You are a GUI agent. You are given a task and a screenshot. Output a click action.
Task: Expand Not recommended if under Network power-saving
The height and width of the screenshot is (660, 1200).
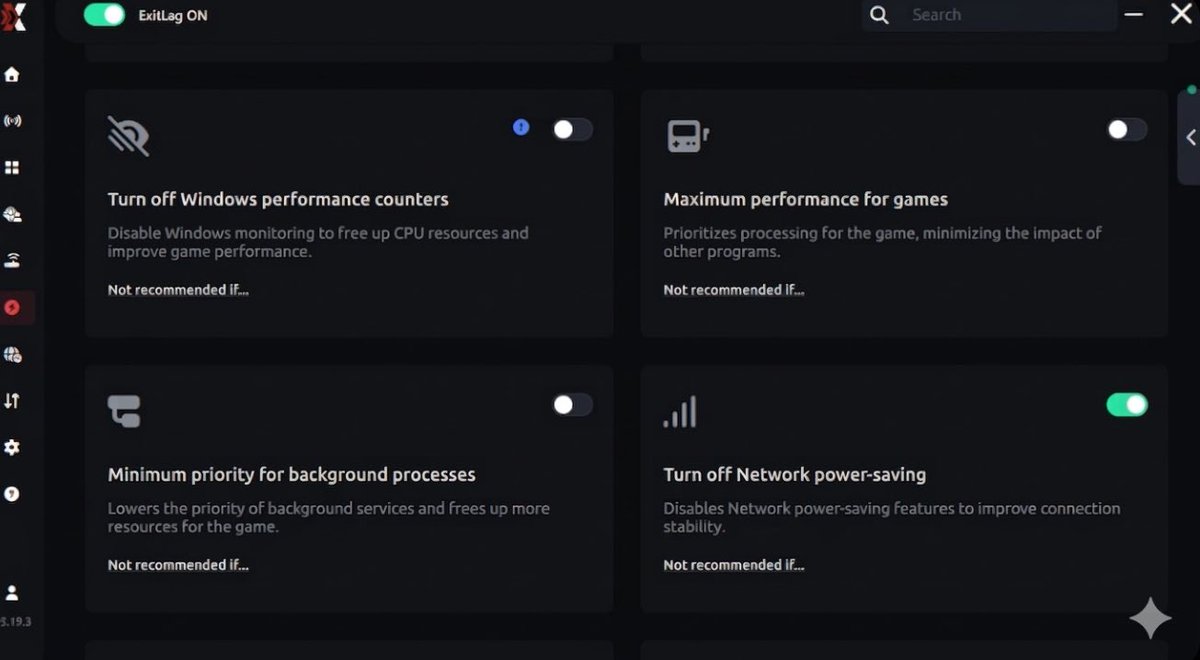point(734,565)
